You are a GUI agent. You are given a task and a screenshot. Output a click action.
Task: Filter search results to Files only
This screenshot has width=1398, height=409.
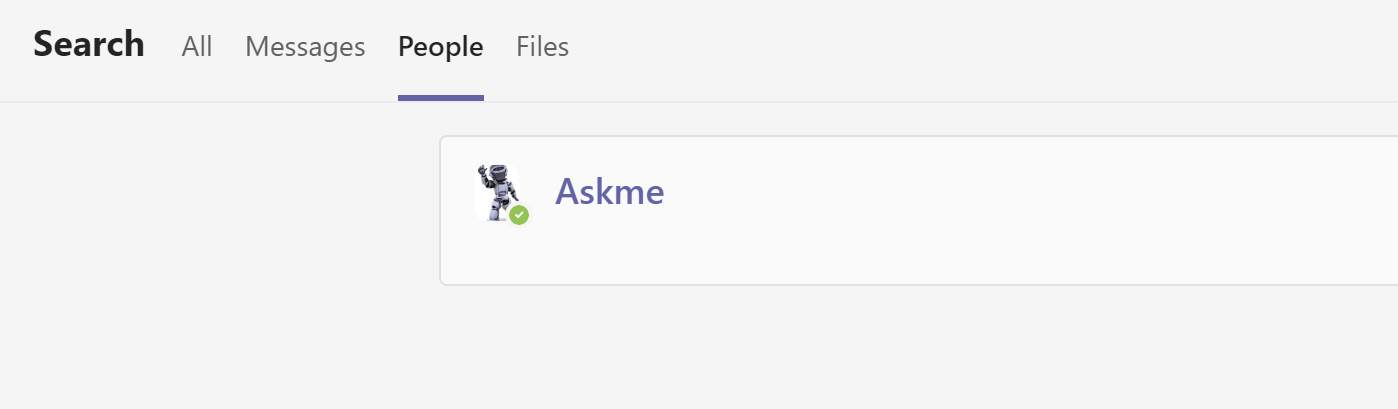[542, 46]
